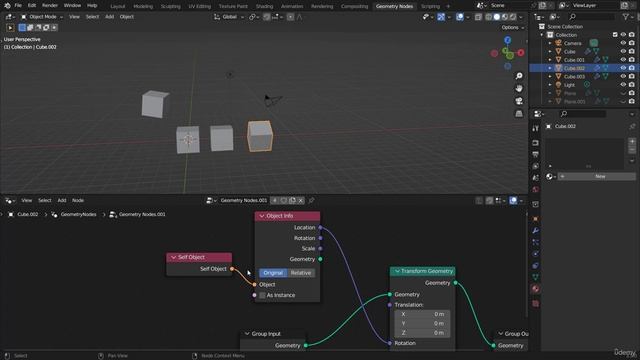The height and width of the screenshot is (360, 640).
Task: Open the Tool properties tab icon
Action: pyautogui.click(x=536, y=128)
